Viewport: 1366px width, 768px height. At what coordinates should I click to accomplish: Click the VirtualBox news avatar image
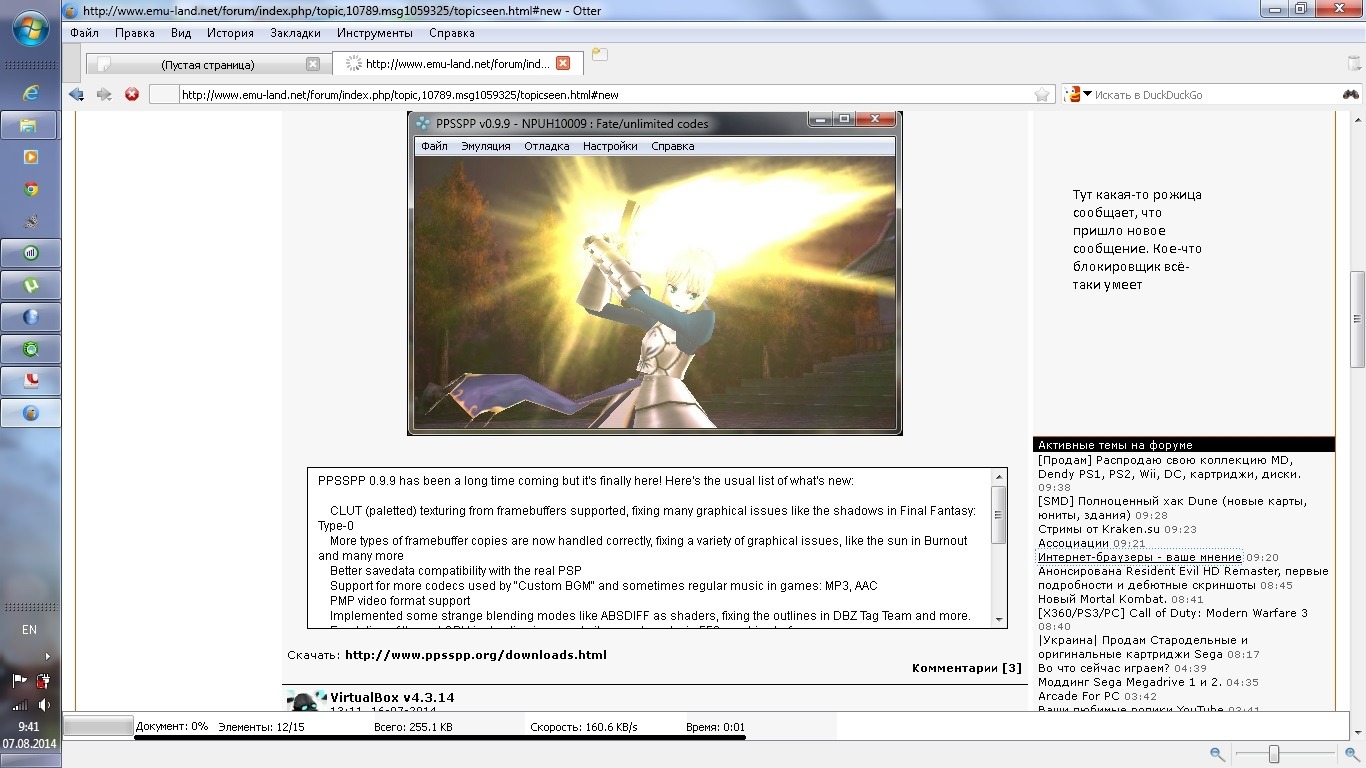click(307, 700)
